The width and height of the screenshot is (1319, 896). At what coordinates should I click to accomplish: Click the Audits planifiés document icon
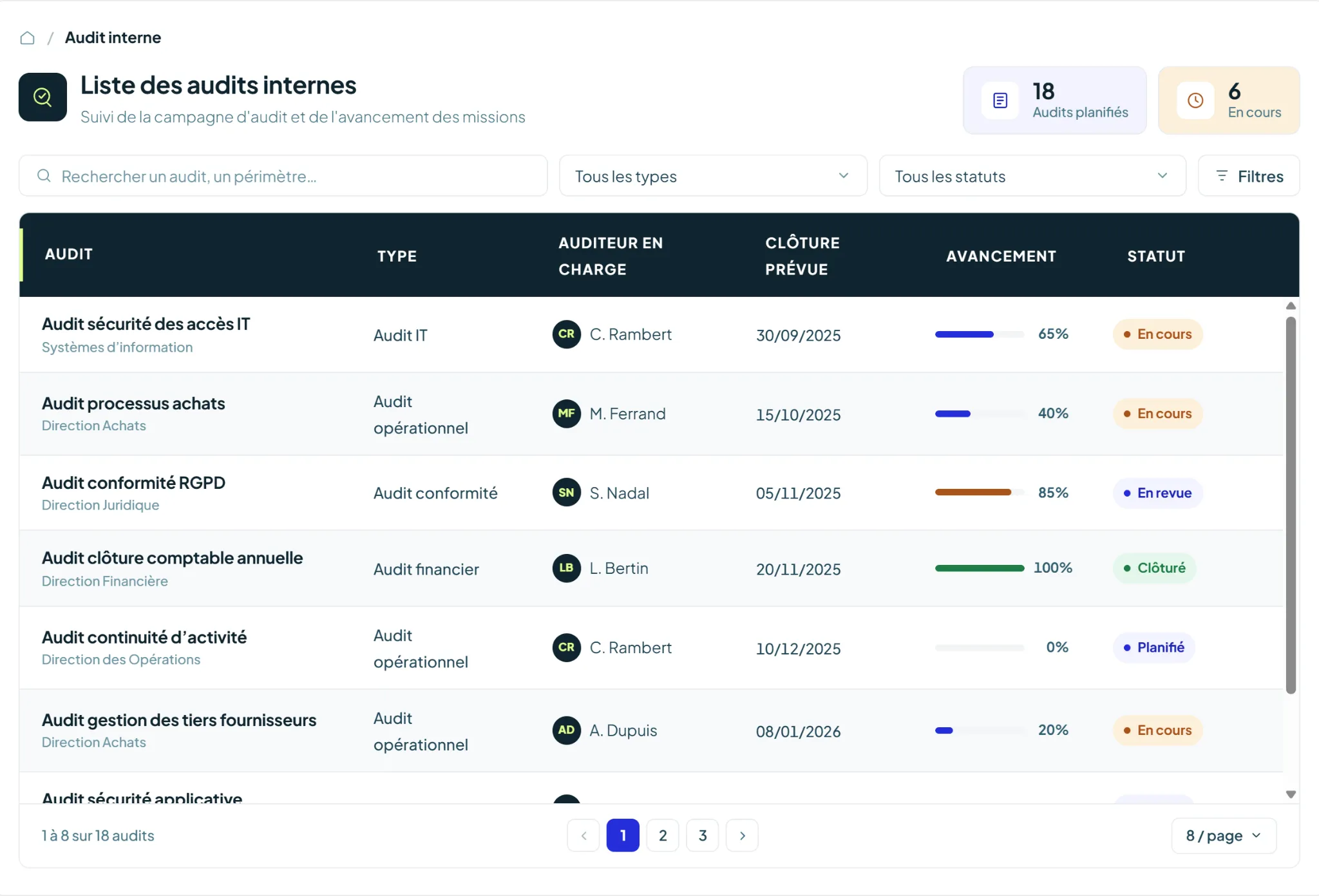[1000, 100]
